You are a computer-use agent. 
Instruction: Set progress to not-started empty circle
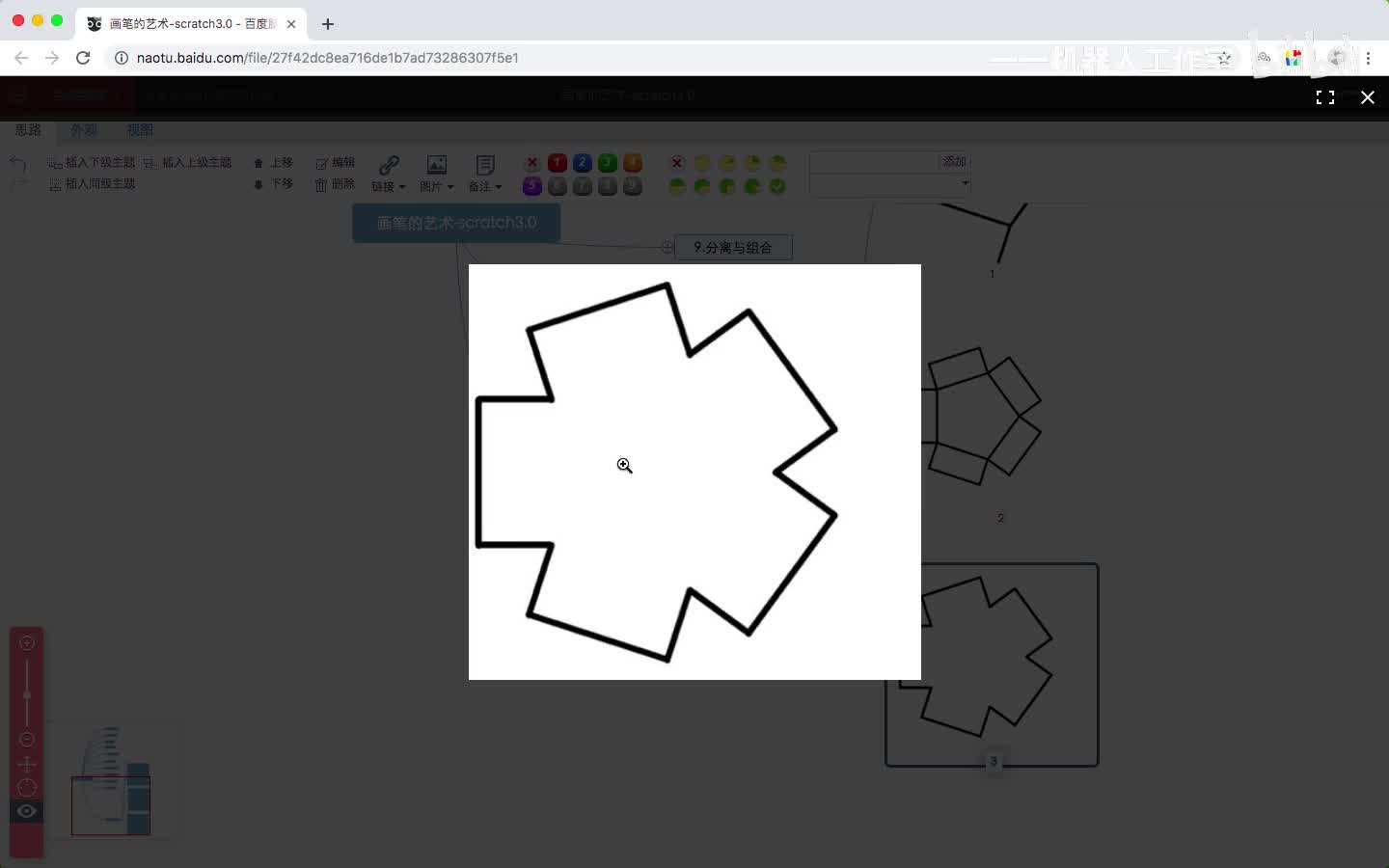(x=702, y=163)
